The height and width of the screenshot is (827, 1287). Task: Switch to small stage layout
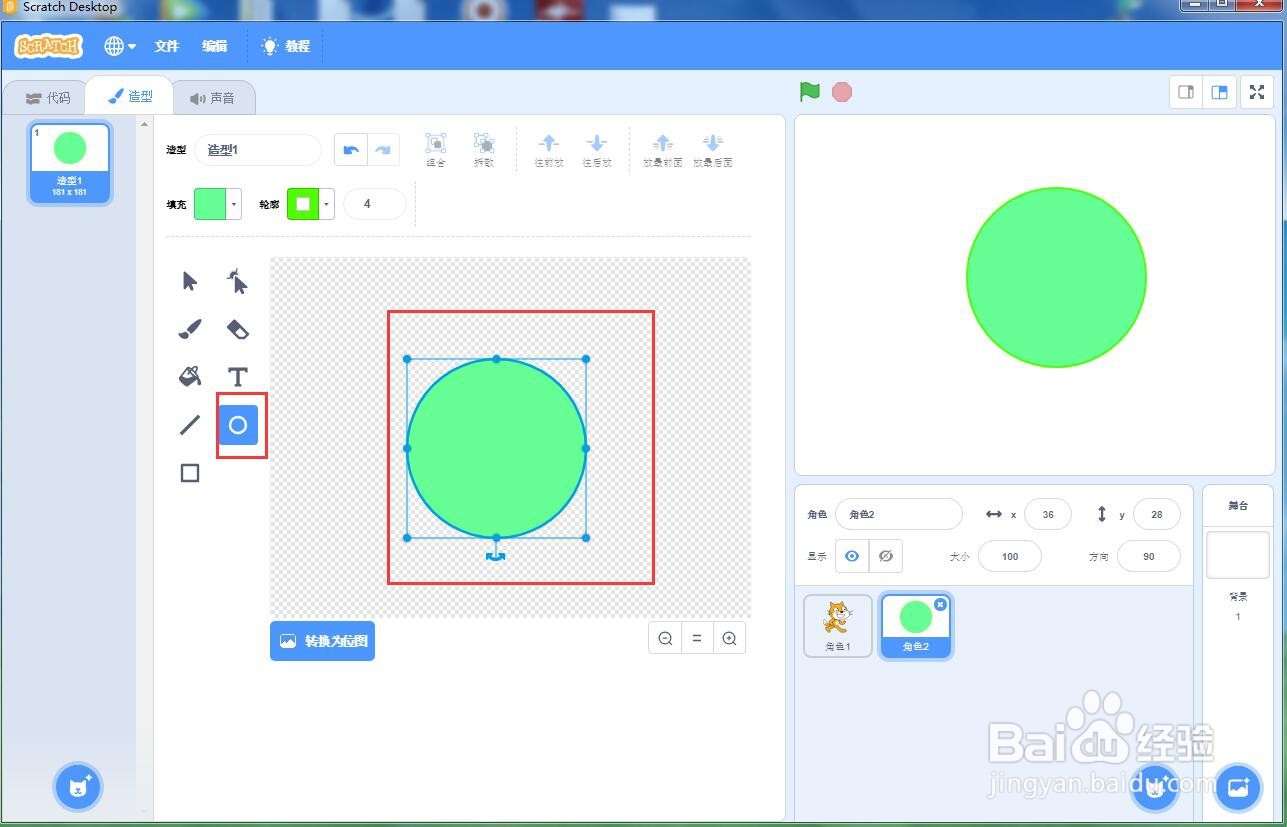[1186, 92]
